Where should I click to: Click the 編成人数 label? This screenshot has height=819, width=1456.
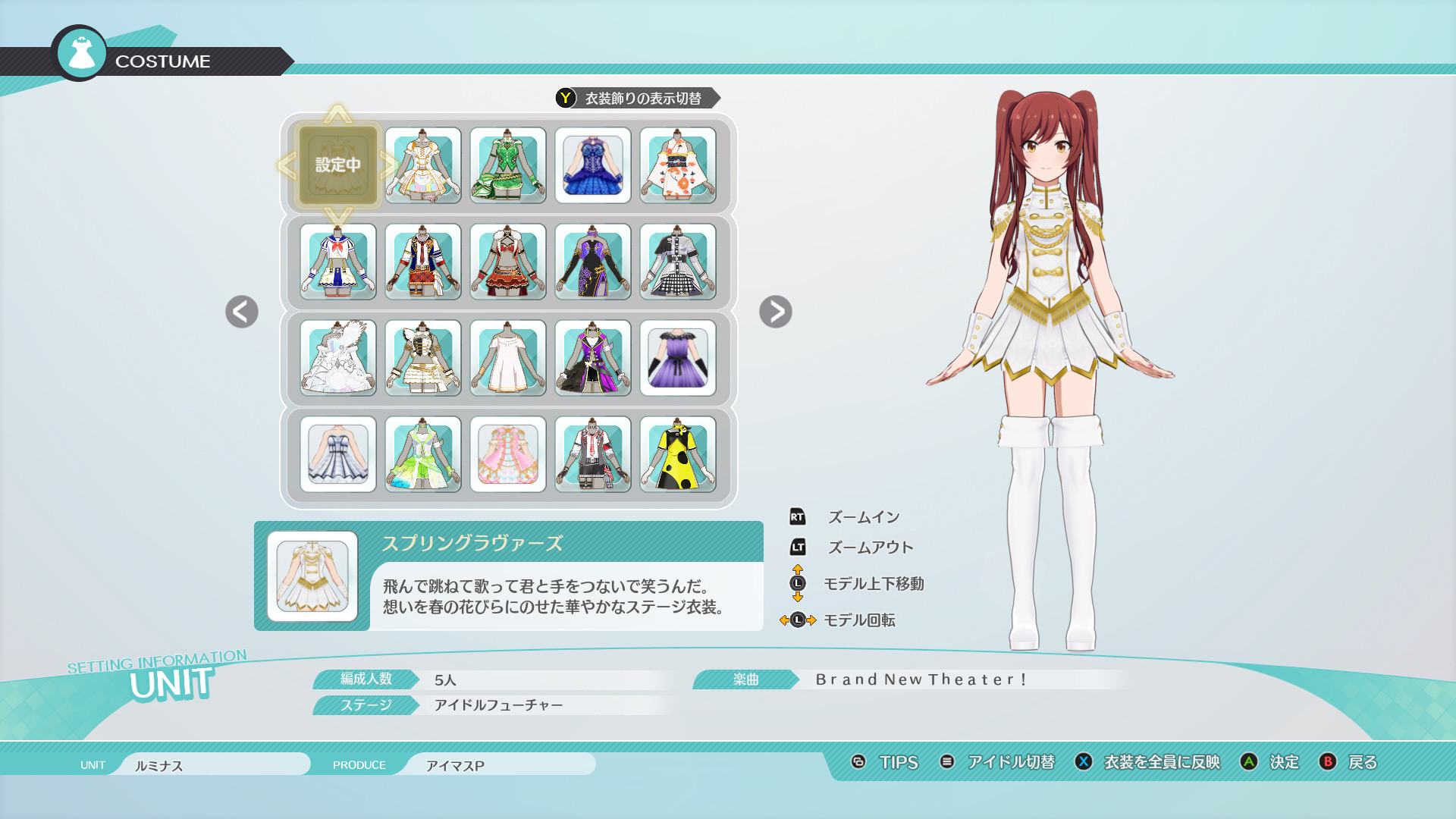[x=366, y=679]
